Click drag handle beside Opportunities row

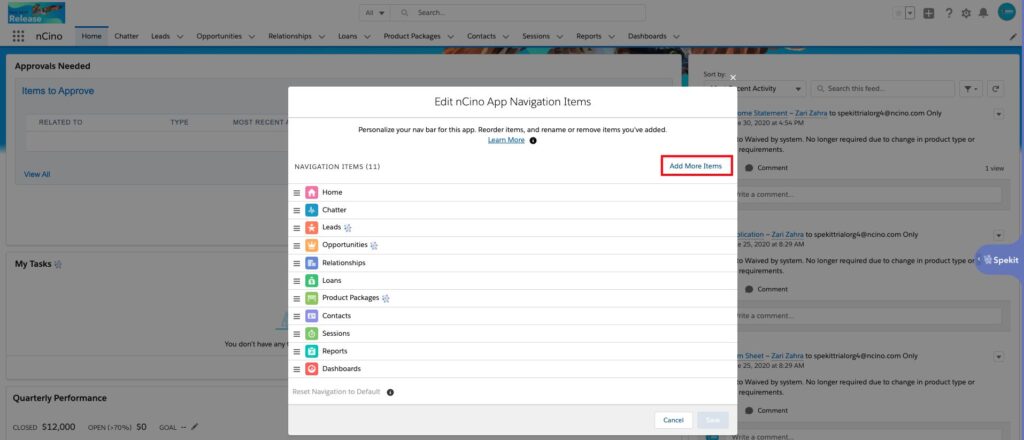point(296,245)
